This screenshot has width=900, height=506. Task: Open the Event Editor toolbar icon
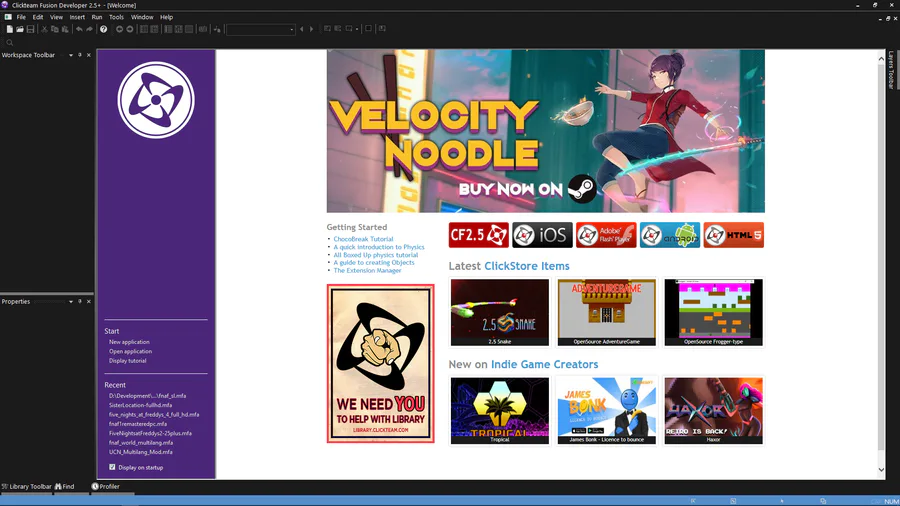coord(168,29)
